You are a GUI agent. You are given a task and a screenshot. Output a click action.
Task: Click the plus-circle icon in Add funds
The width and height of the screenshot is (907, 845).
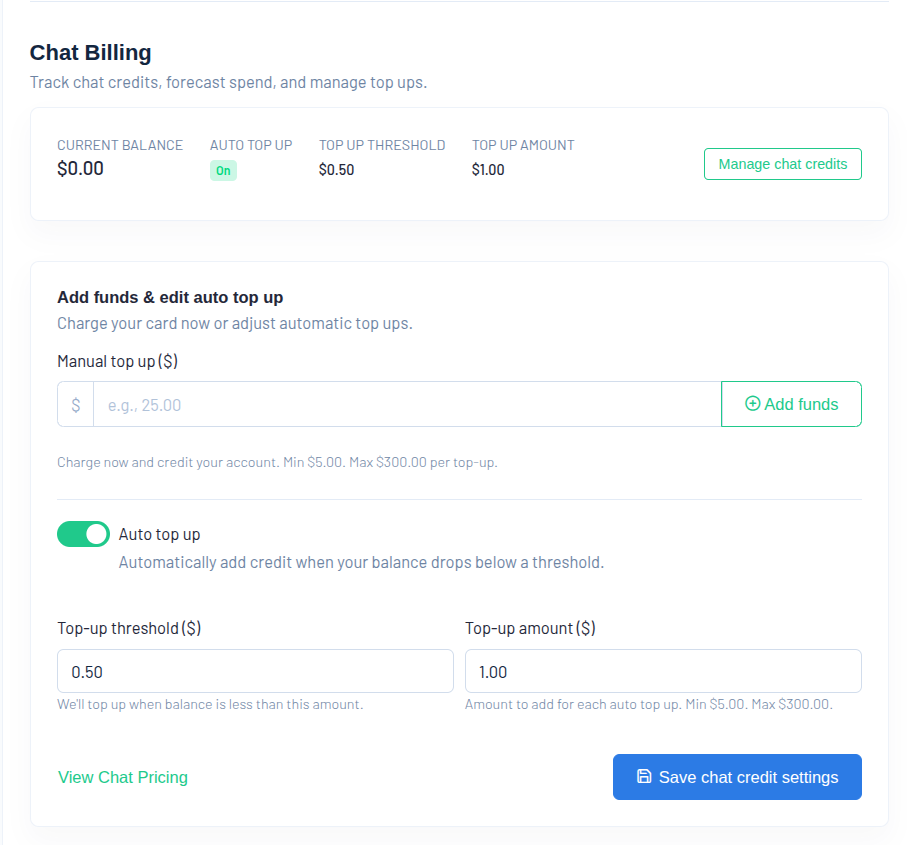(x=753, y=404)
